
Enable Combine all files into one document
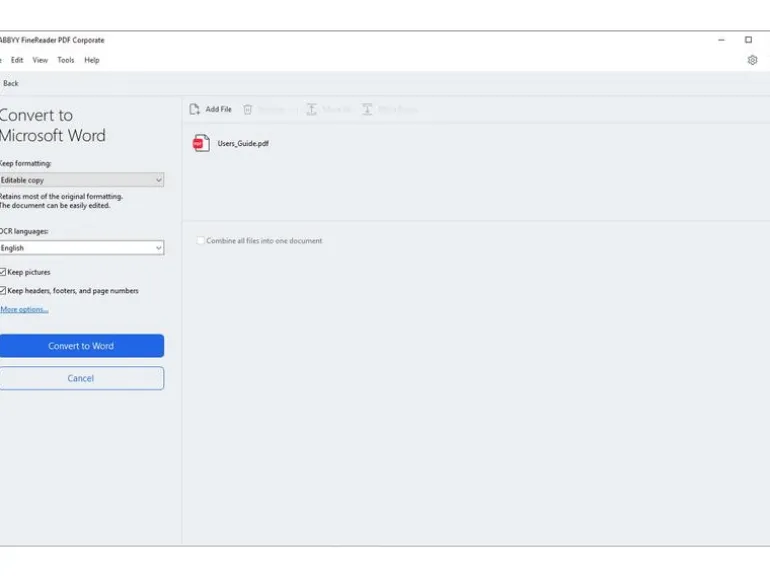[x=200, y=241]
